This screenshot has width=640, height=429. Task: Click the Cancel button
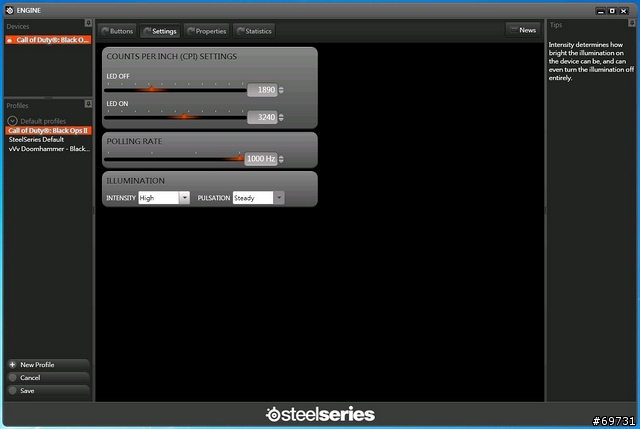pyautogui.click(x=48, y=378)
